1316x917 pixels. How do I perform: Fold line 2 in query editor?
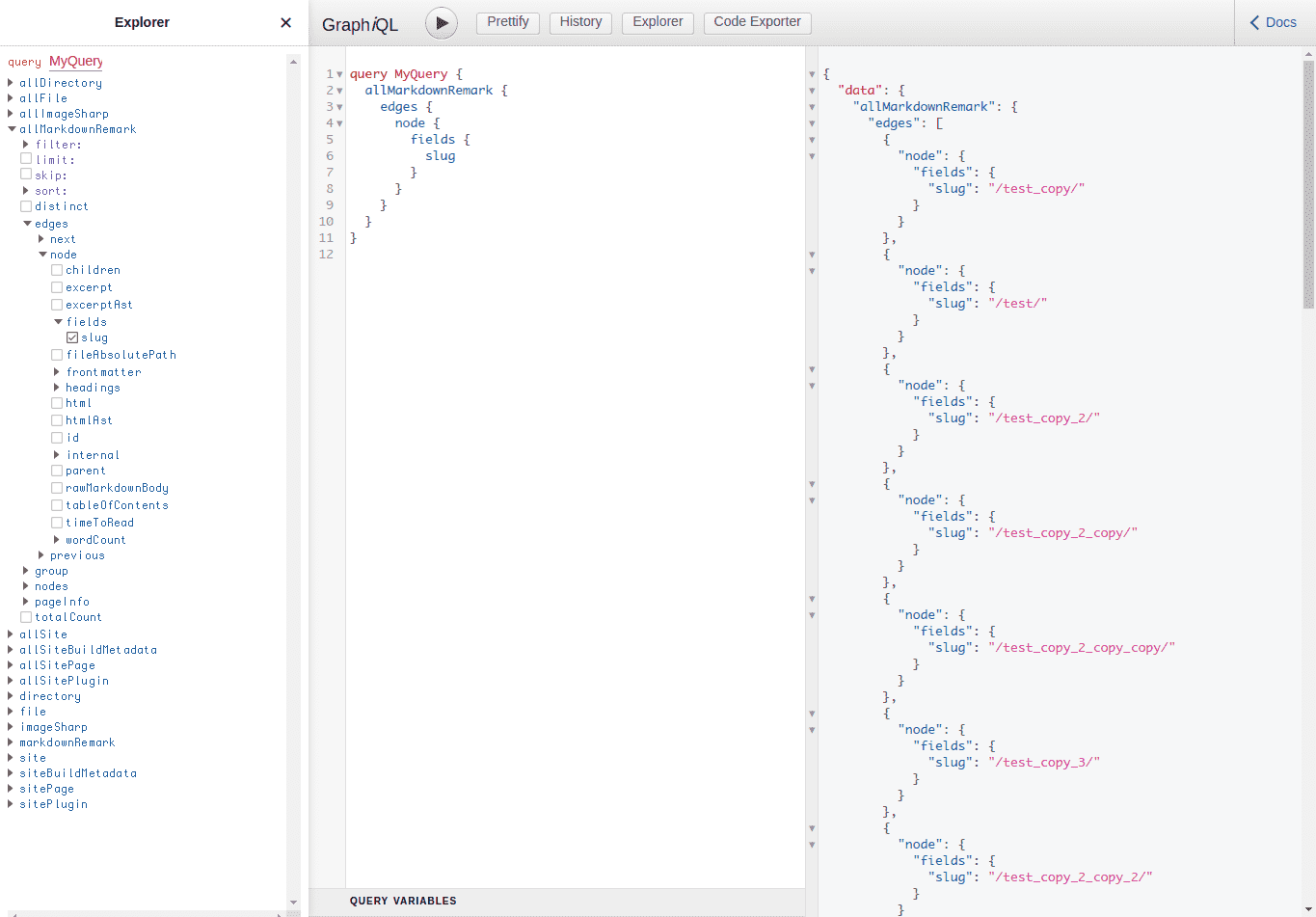339,91
